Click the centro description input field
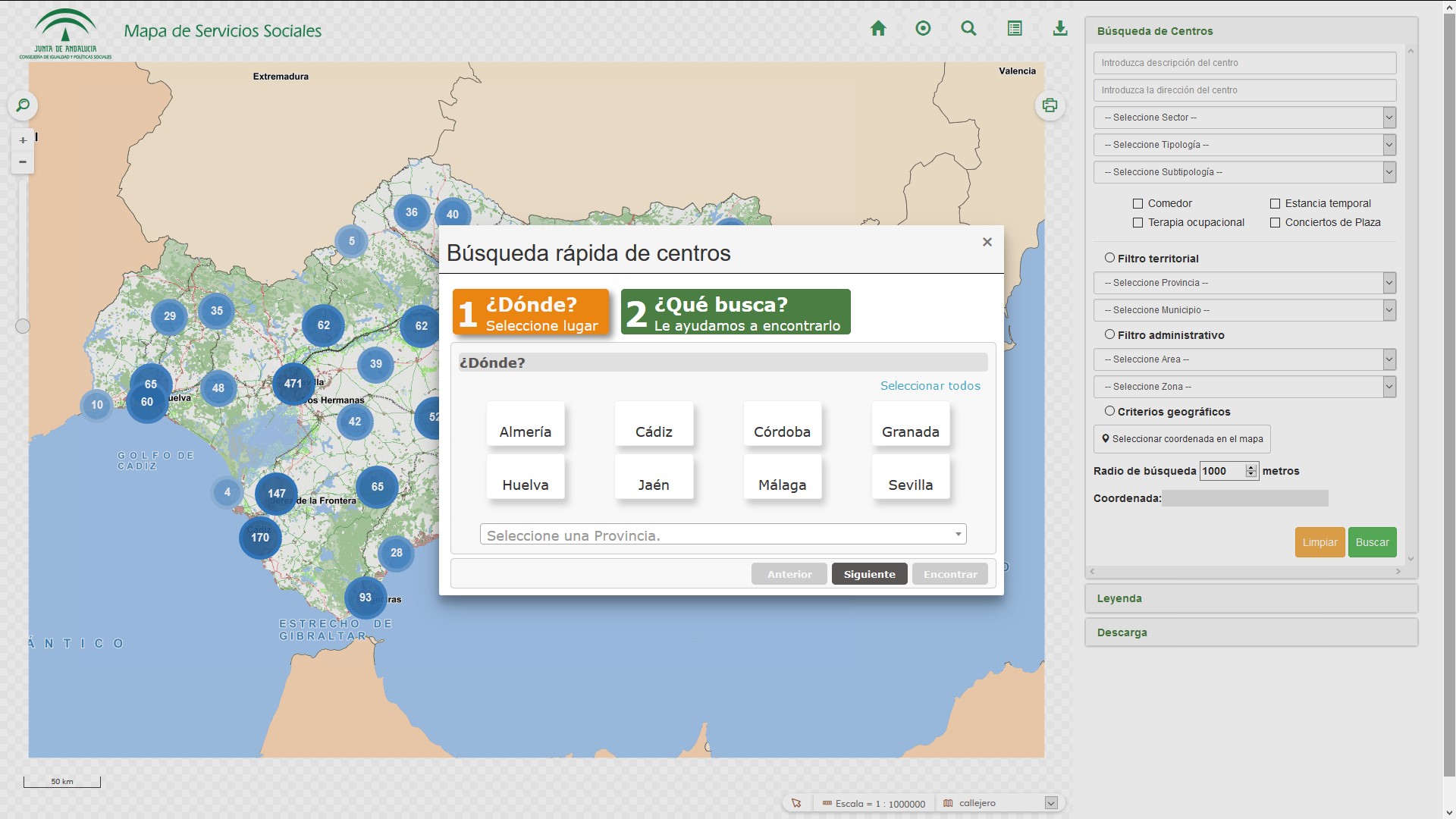 pyautogui.click(x=1244, y=63)
